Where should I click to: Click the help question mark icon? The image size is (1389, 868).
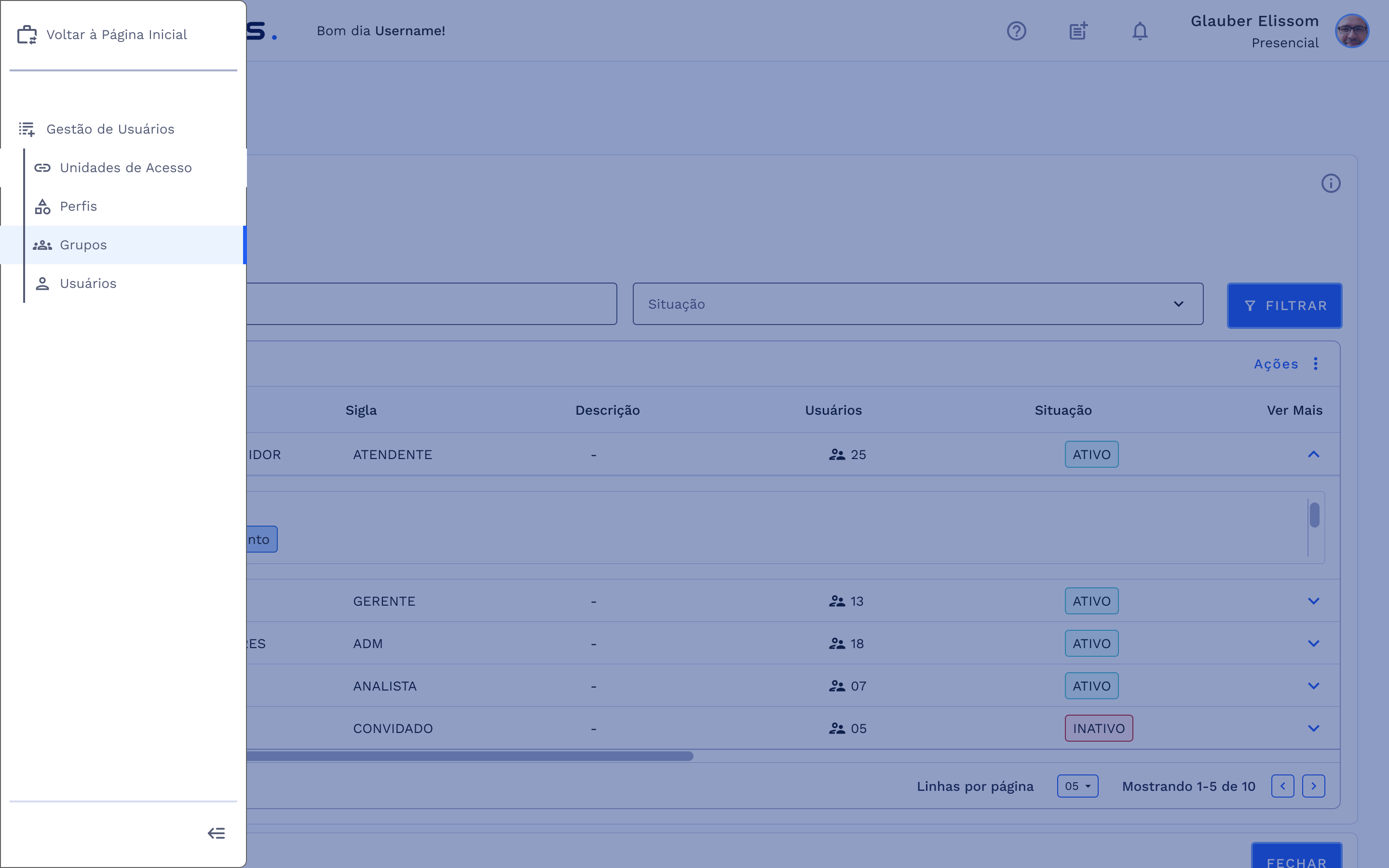point(1016,31)
